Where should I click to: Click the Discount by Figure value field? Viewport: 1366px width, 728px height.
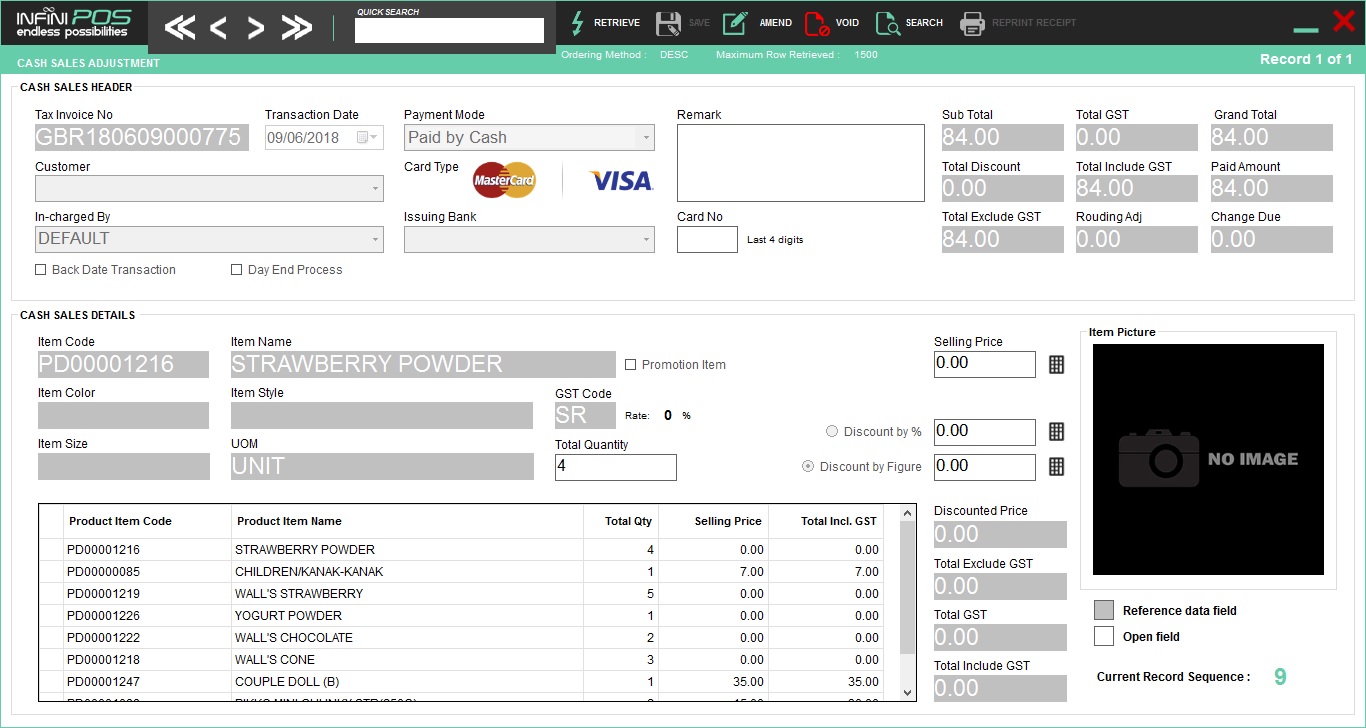click(985, 467)
